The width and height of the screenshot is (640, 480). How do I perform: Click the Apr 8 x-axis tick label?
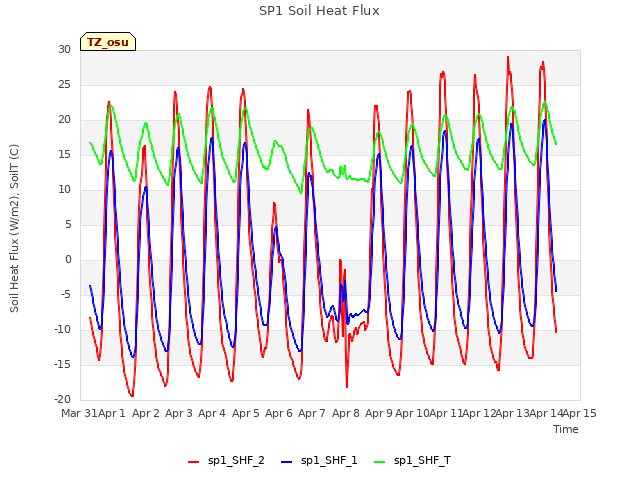346,413
